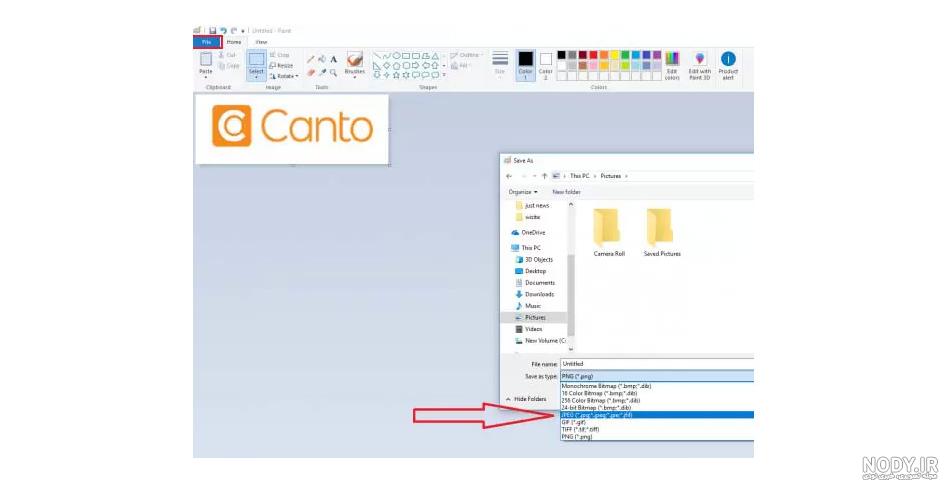
Task: Select the yellow color swatch
Action: [x=614, y=55]
